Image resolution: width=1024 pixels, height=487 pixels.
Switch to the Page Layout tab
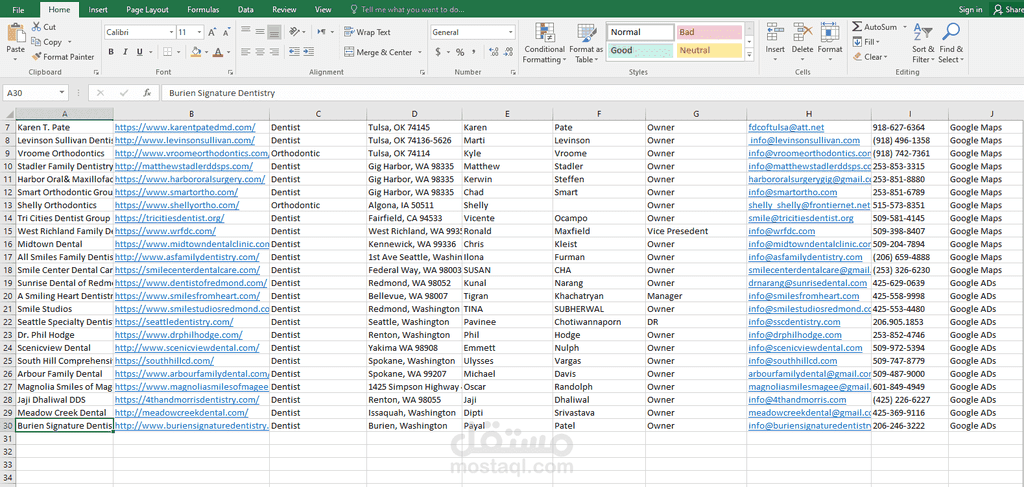[x=147, y=9]
